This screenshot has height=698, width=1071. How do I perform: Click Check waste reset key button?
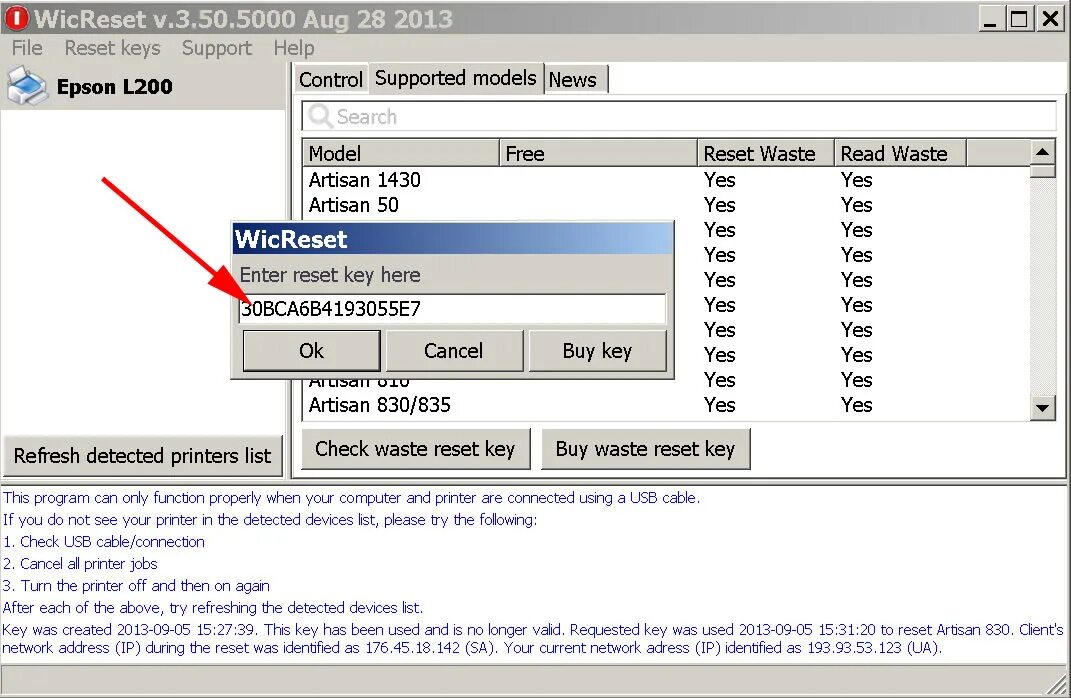[x=415, y=449]
